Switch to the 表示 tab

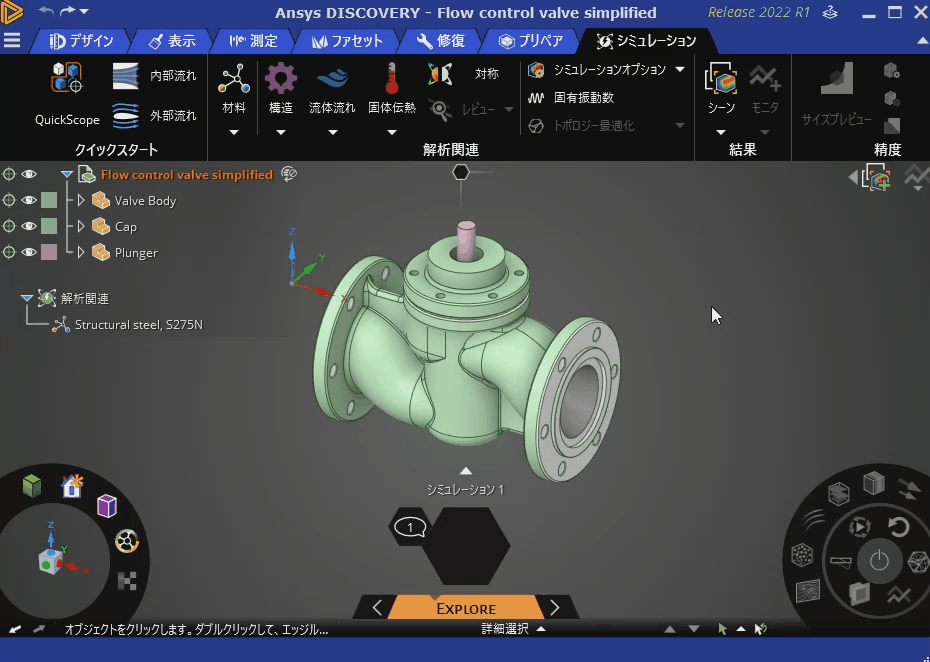[x=173, y=41]
